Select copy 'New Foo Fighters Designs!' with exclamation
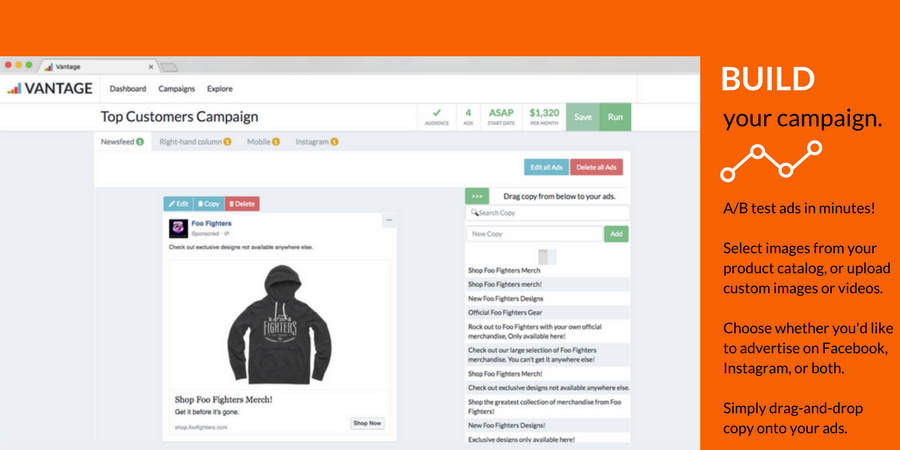 pos(548,426)
